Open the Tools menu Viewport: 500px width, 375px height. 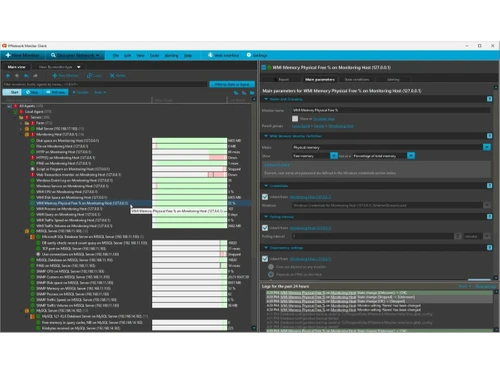154,56
